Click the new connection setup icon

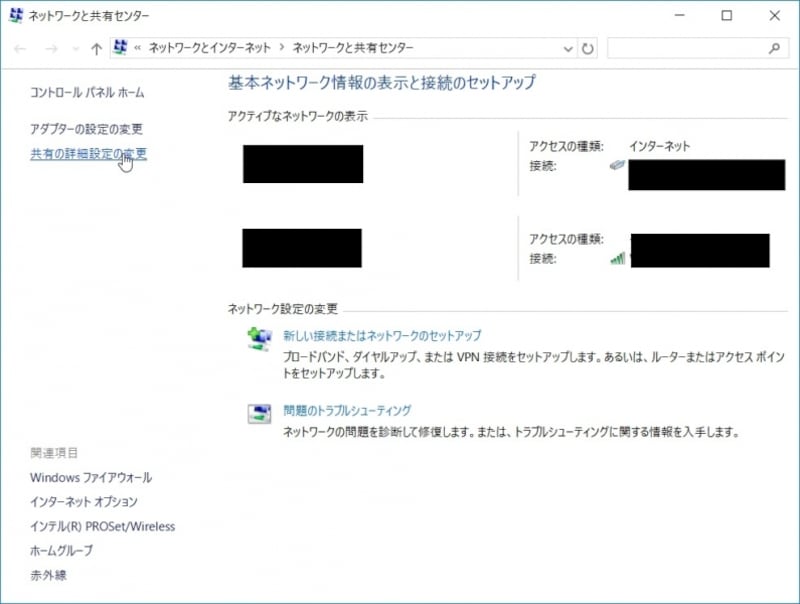click(260, 336)
